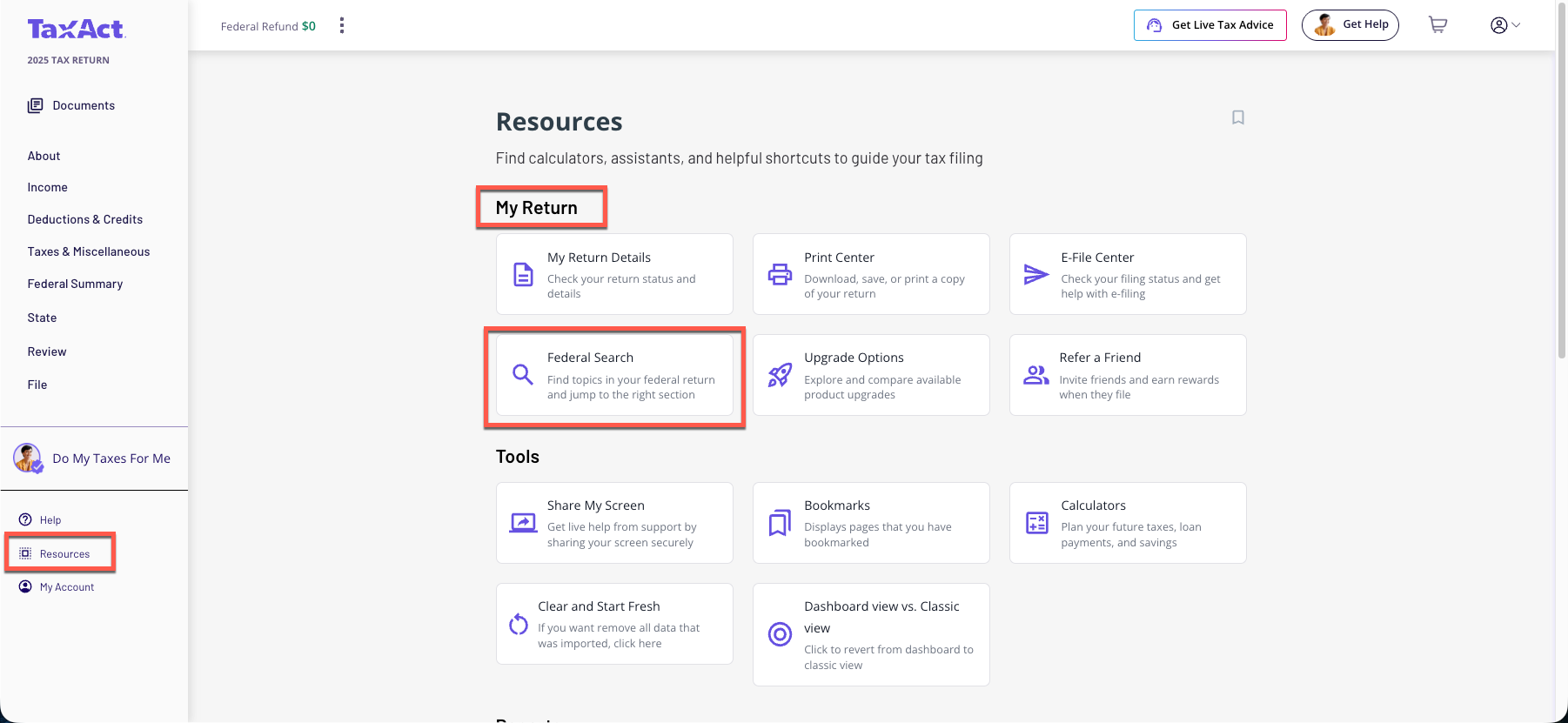Expand the user account dropdown
Viewport: 1568px width, 723px height.
(1505, 25)
